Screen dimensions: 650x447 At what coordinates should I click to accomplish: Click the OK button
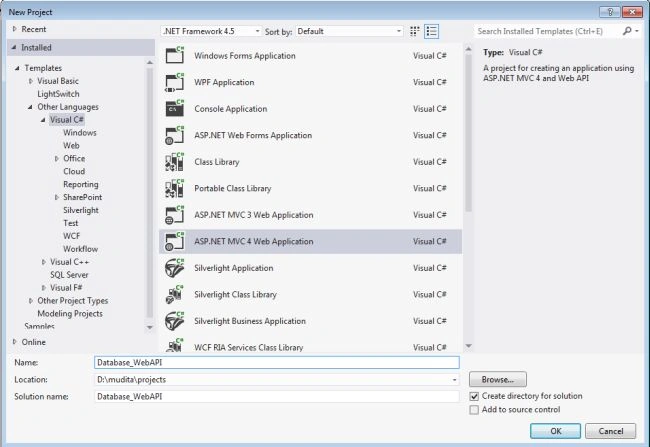click(555, 431)
